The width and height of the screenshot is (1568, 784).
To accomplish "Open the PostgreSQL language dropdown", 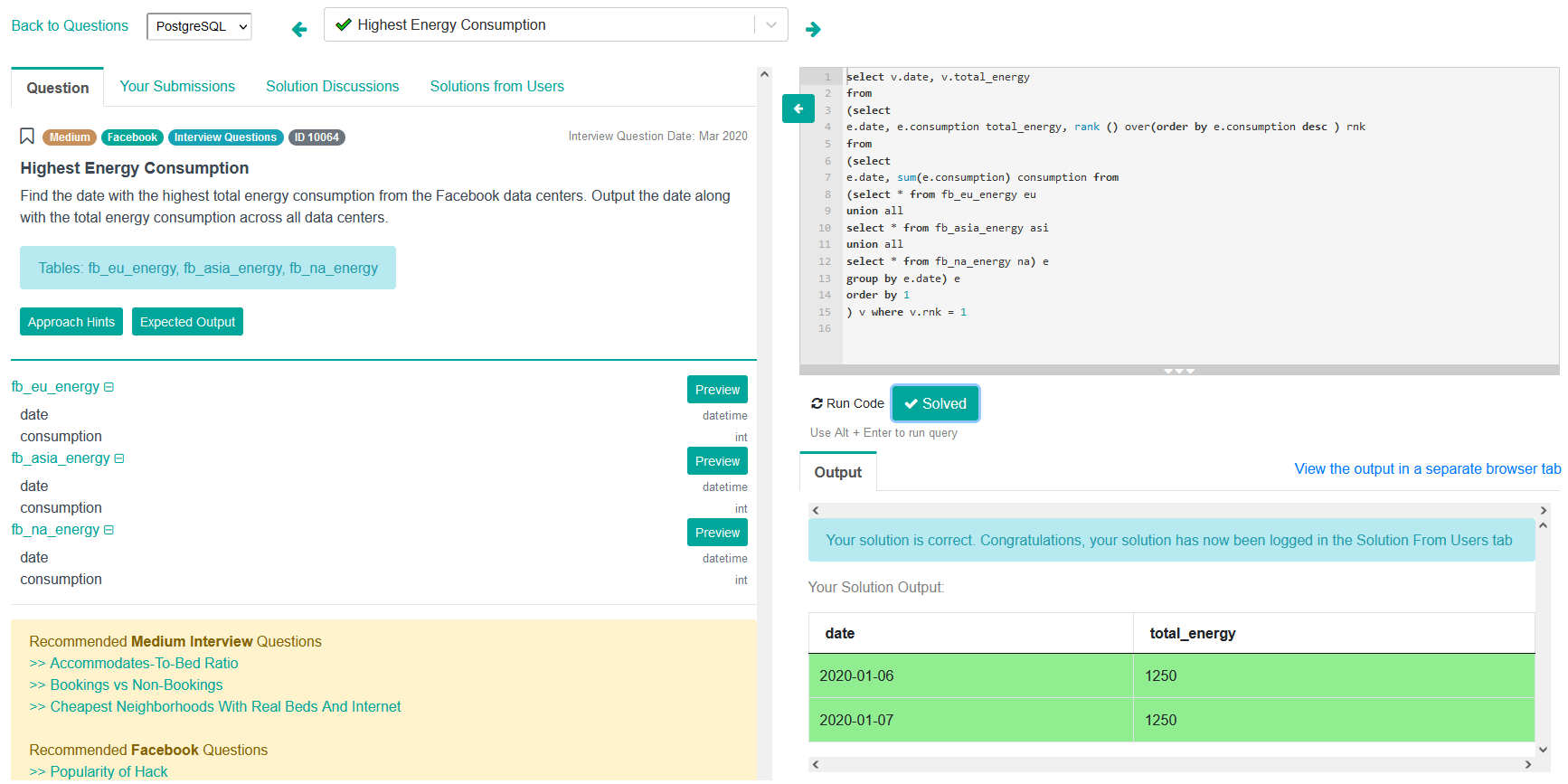I will [199, 26].
